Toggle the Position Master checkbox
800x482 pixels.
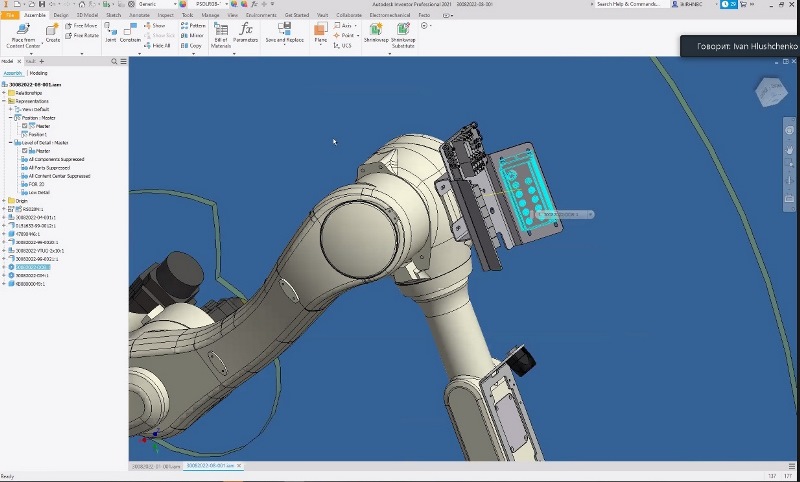[x=25, y=126]
